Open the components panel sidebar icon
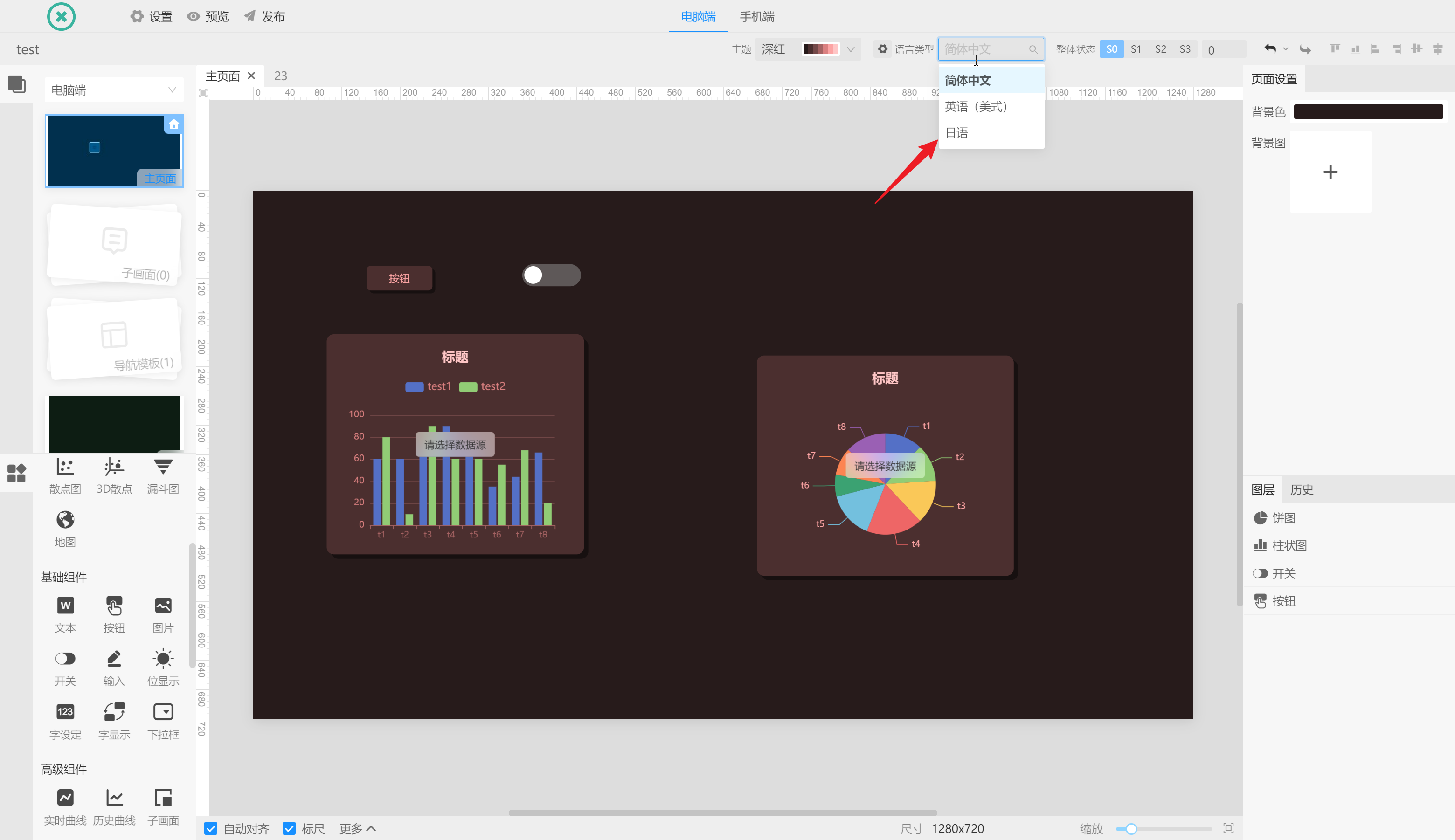Image resolution: width=1455 pixels, height=840 pixels. [x=16, y=473]
